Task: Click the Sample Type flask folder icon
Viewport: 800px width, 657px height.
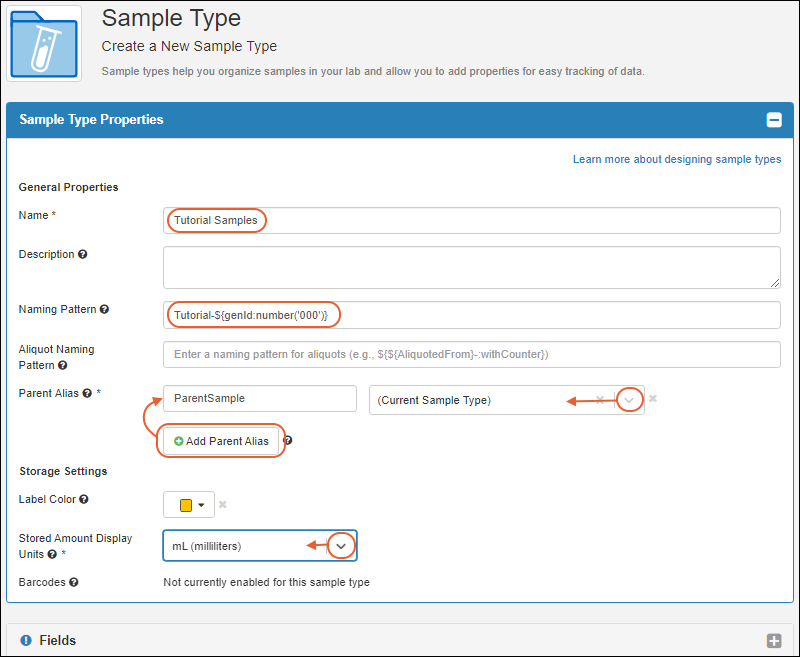Action: click(x=44, y=43)
